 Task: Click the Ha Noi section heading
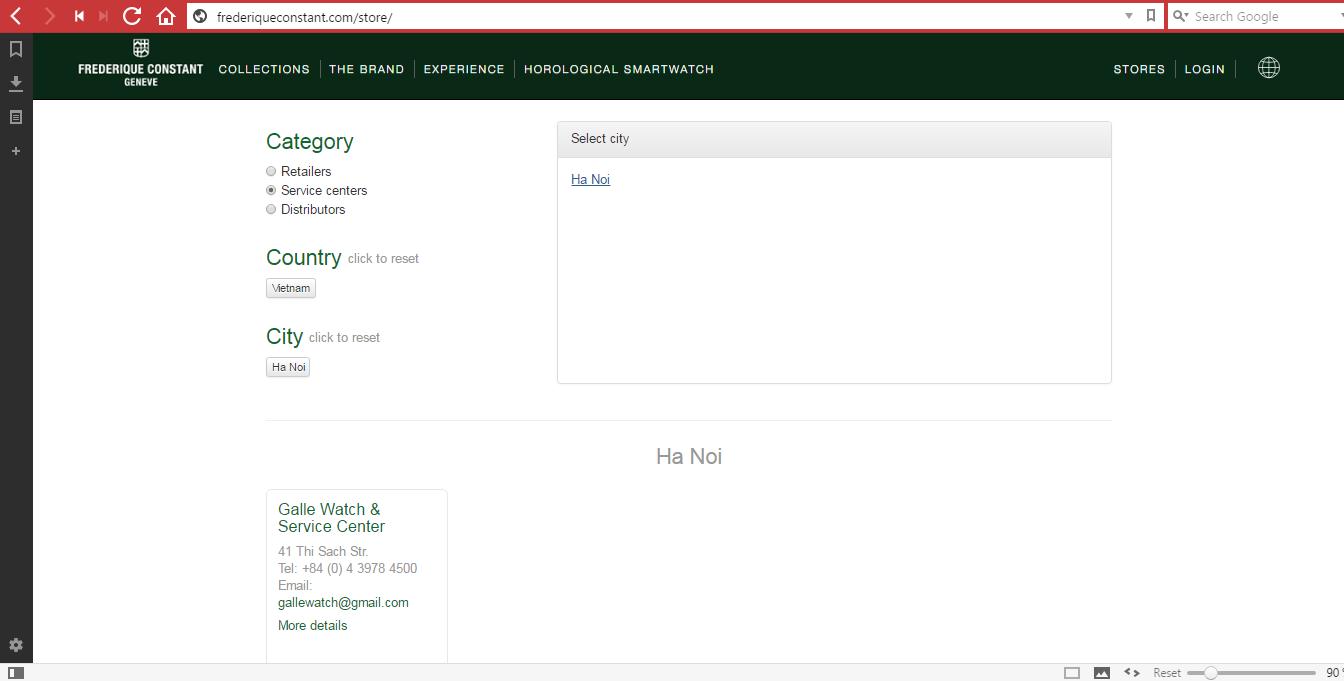689,456
